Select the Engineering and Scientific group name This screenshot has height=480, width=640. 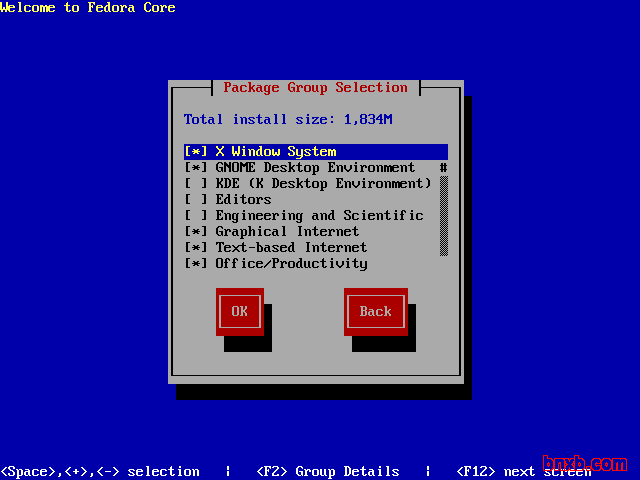(319, 216)
